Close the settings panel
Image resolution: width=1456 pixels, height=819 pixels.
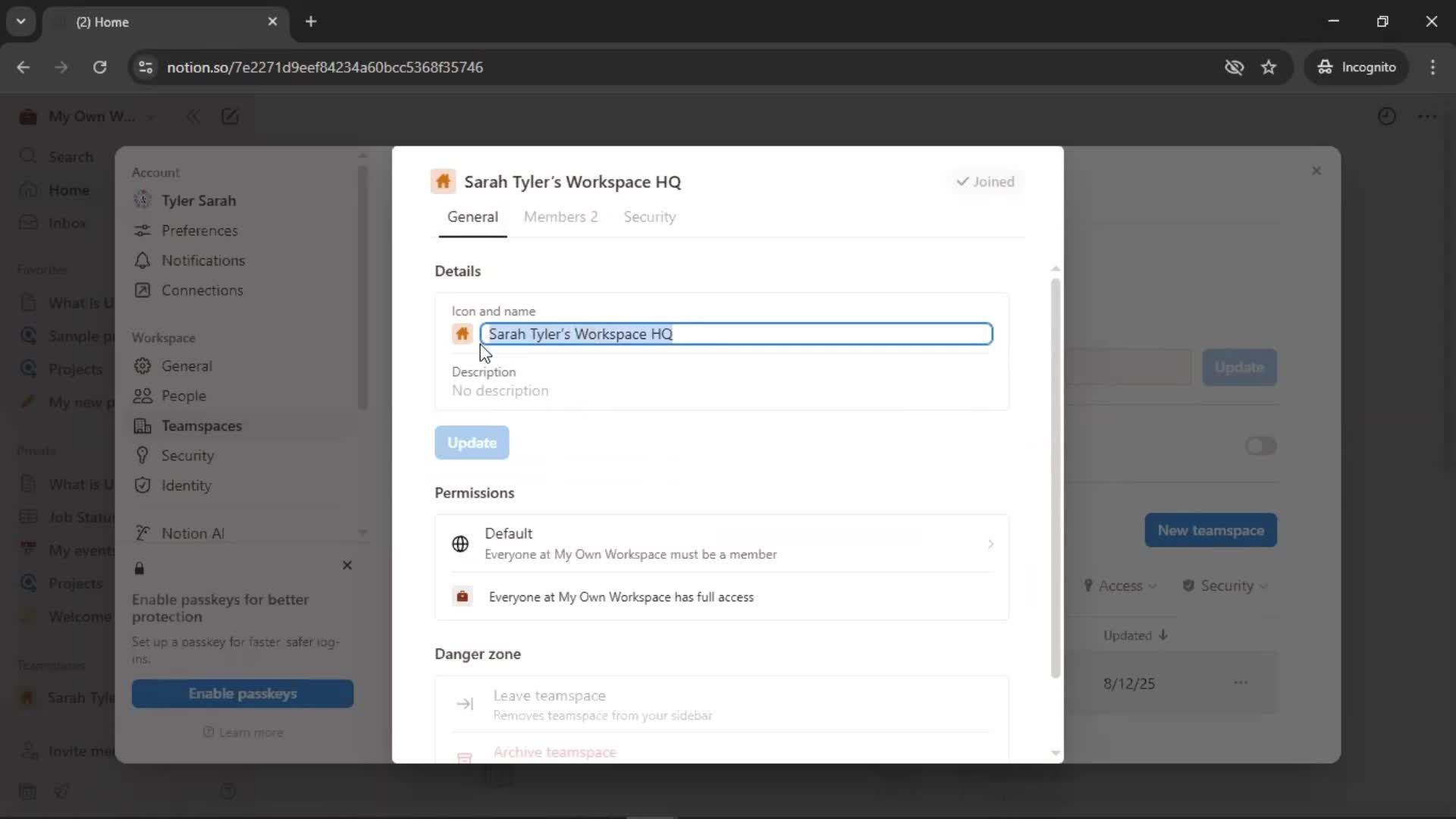click(1316, 171)
